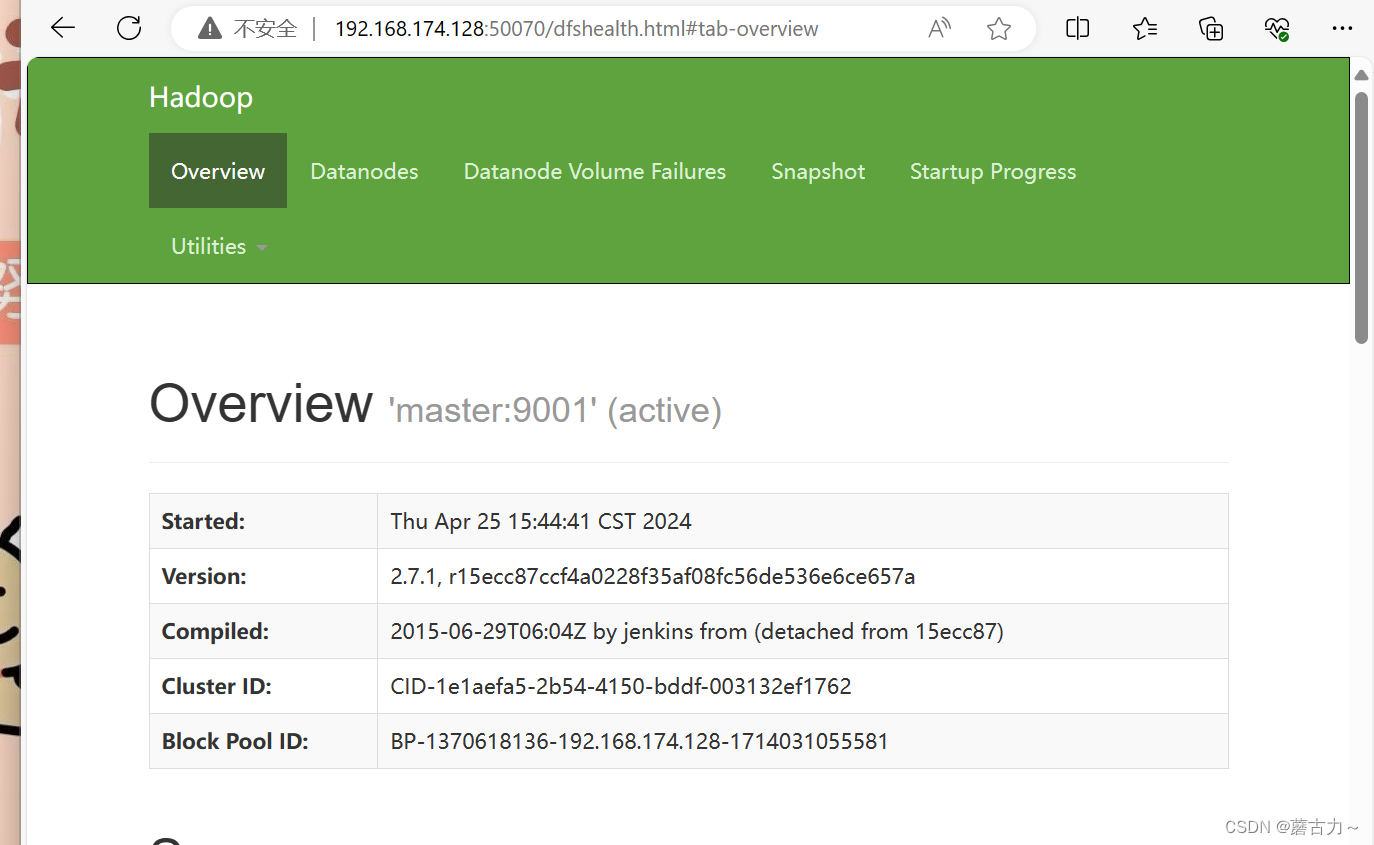Screen dimensions: 1374x845
Task: Click the '不安全' security warning icon
Action: point(208,28)
